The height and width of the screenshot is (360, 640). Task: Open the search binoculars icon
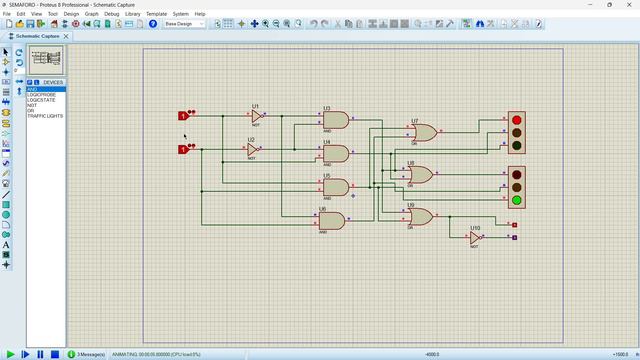tap(480, 24)
